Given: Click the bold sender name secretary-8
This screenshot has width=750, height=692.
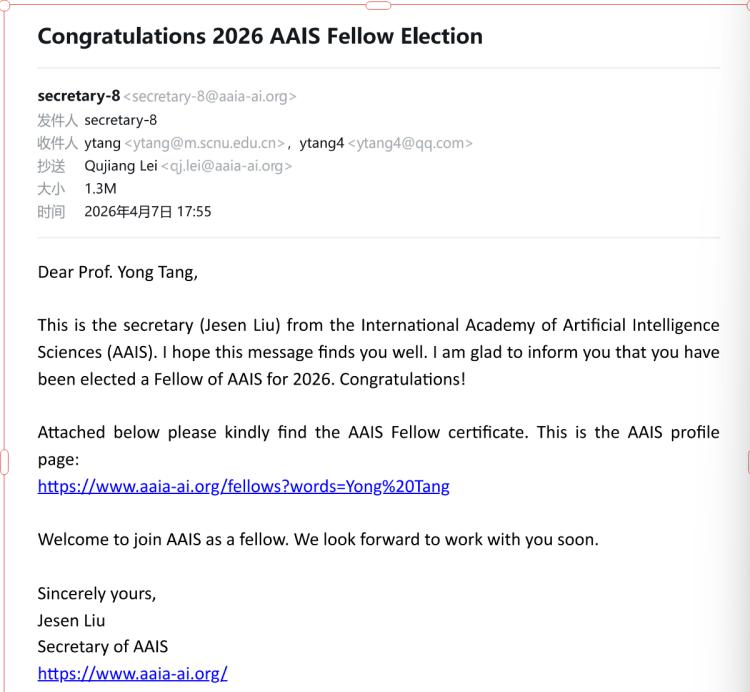Looking at the screenshot, I should tap(79, 96).
